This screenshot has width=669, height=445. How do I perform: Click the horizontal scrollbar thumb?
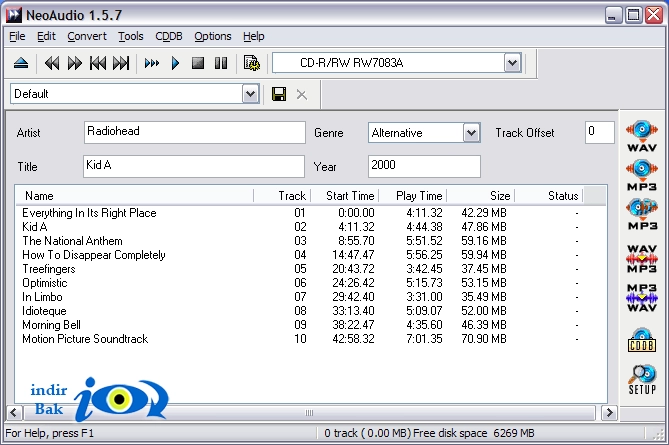309,413
